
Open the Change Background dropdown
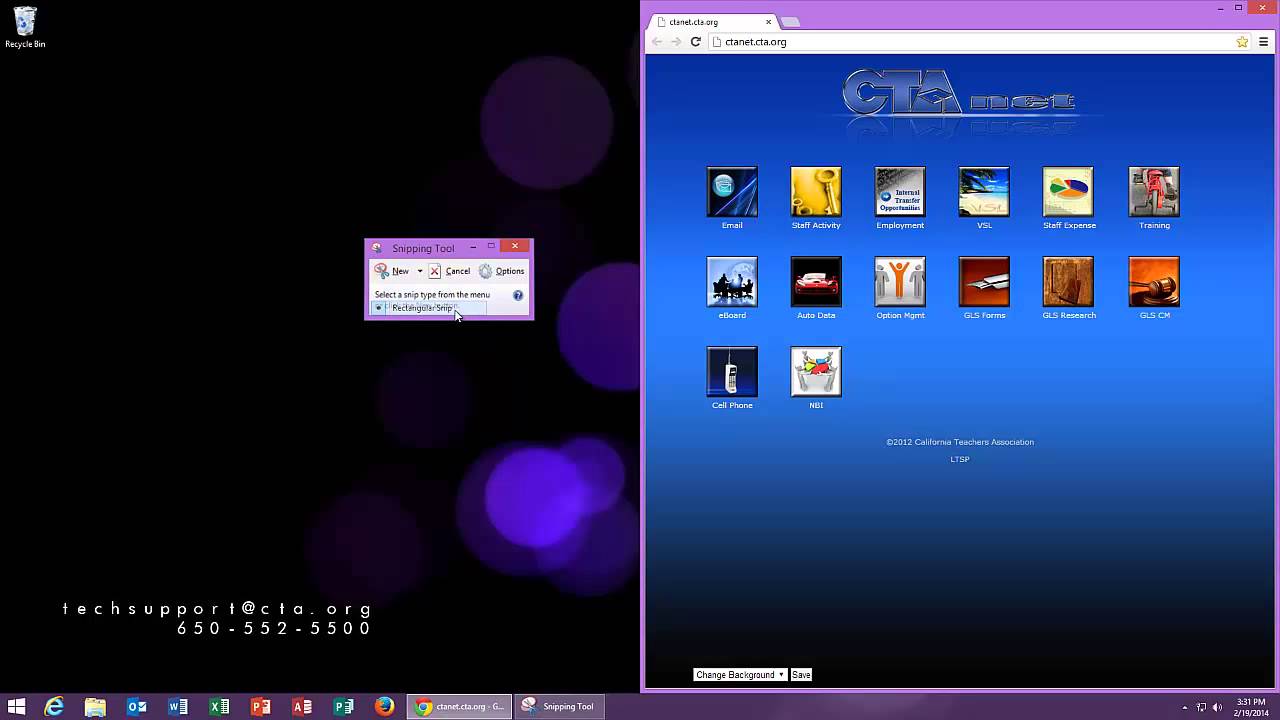(x=740, y=675)
